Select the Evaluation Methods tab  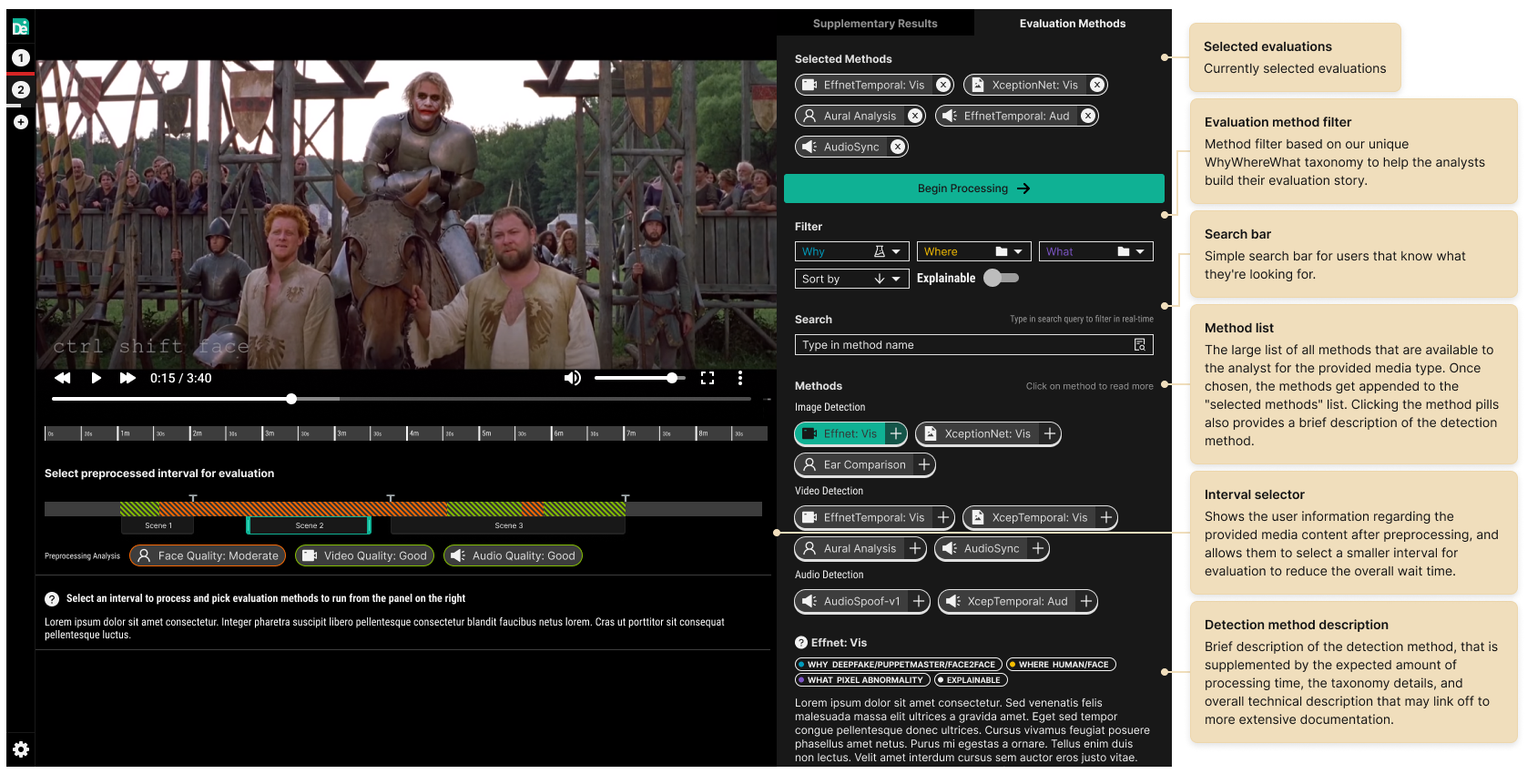pos(1072,24)
